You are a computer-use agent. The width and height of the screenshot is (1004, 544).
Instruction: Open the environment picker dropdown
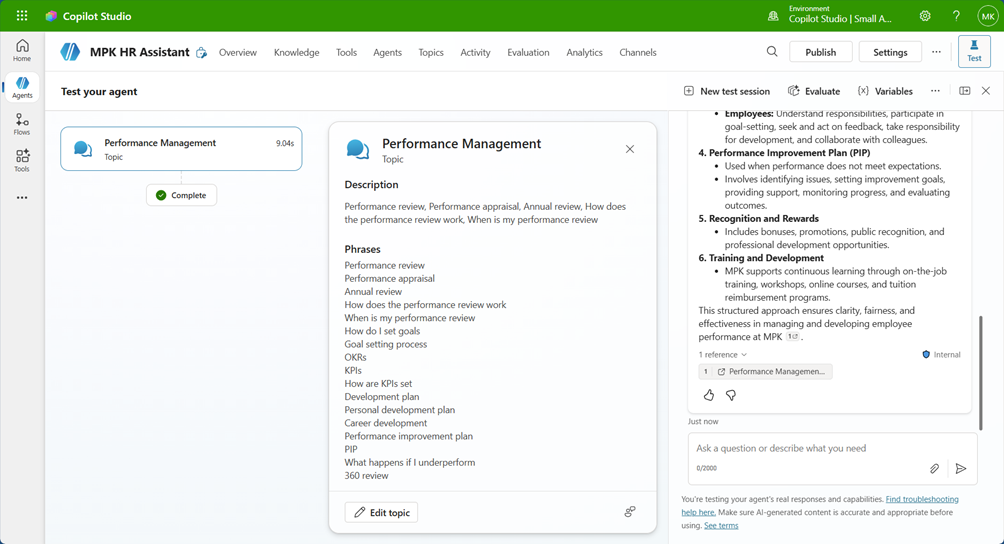tap(832, 16)
